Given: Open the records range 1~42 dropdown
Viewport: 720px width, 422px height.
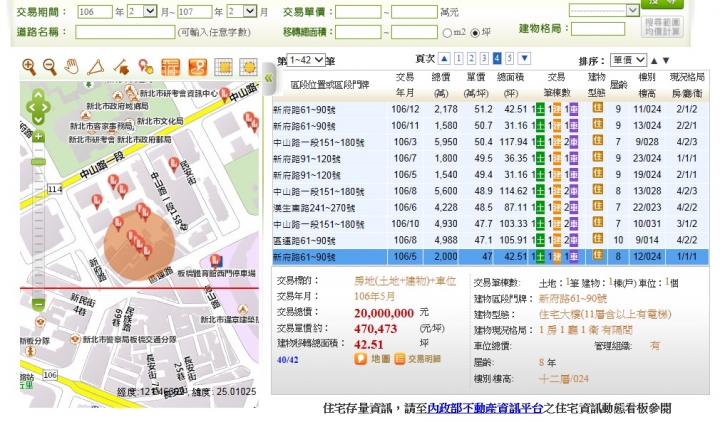Looking at the screenshot, I should point(306,60).
